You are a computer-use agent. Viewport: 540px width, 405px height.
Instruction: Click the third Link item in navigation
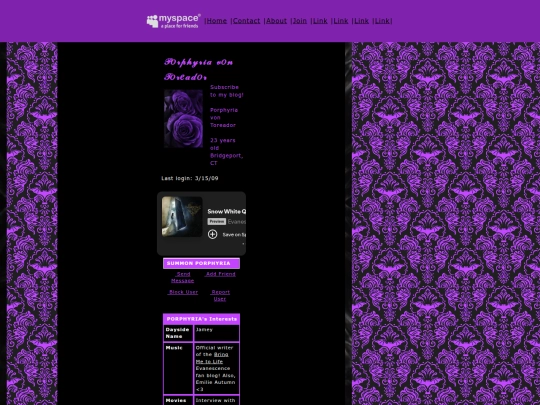(x=362, y=21)
